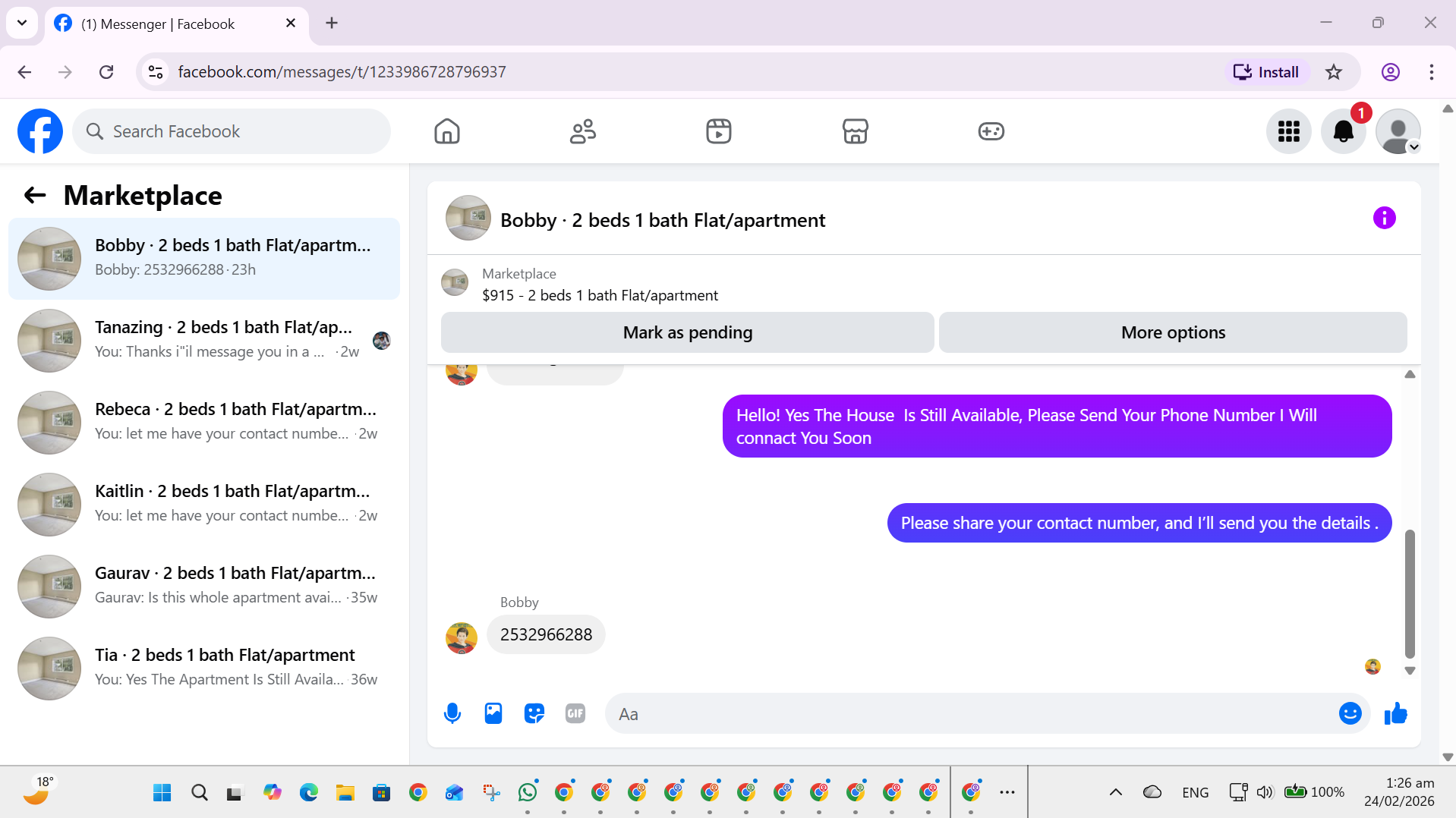This screenshot has width=1456, height=818.
Task: Click the chat header title Bobby
Action: [x=663, y=220]
